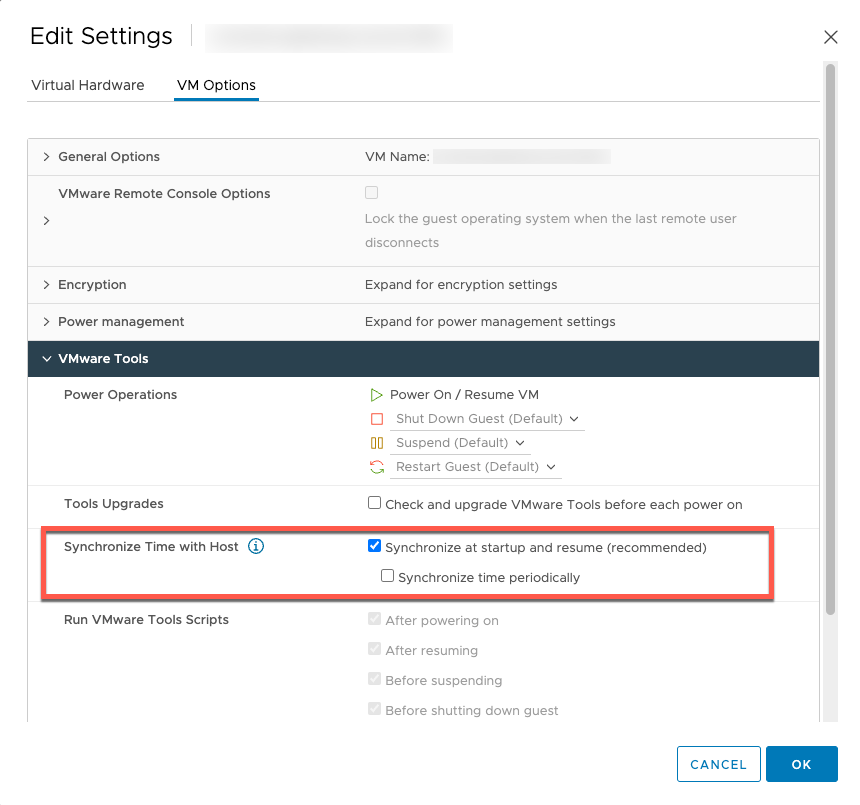This screenshot has width=860, height=805.
Task: Disable Synchronize at startup and resume
Action: click(374, 545)
